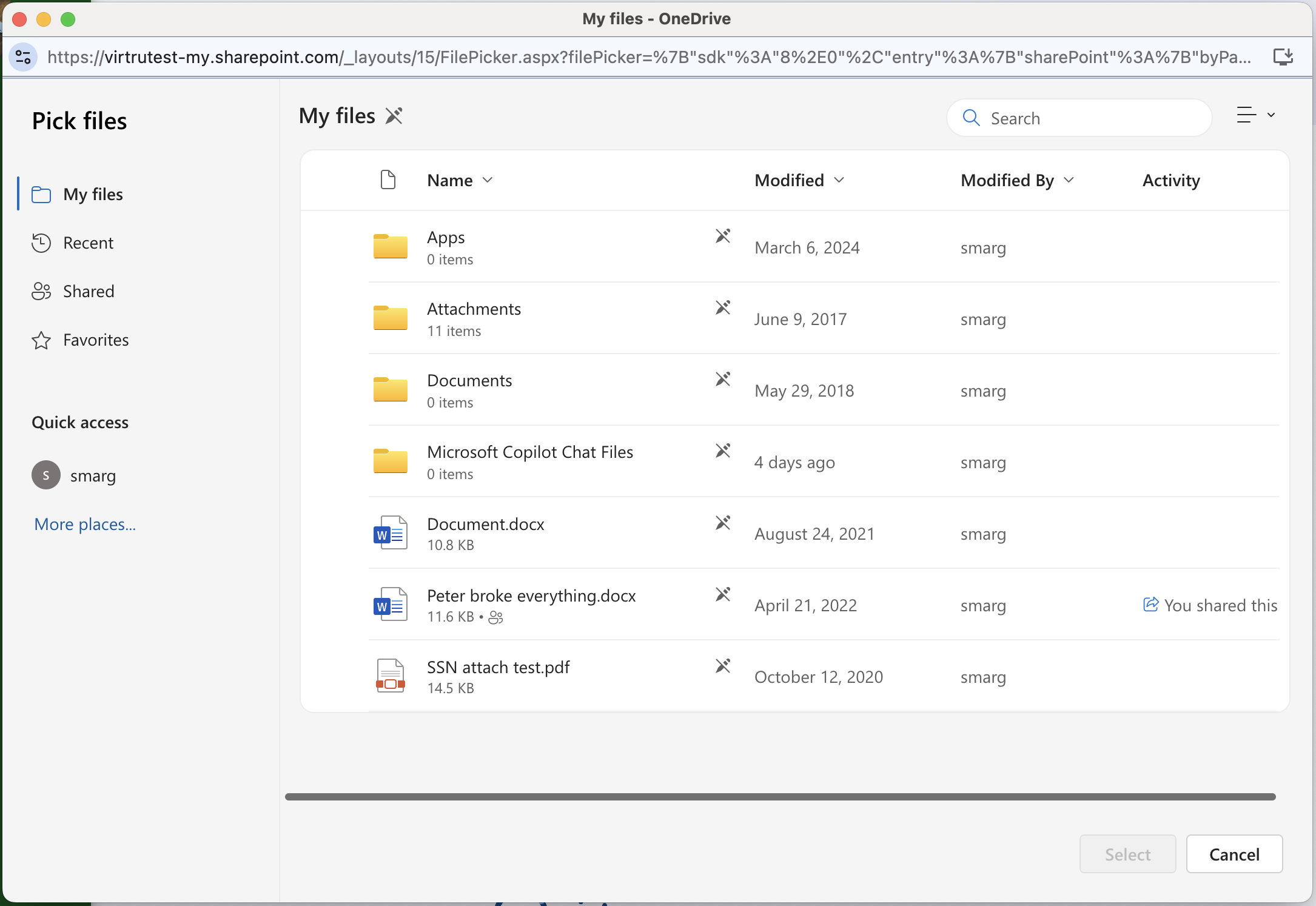Click the Attachments folder icon
This screenshot has width=1316, height=906.
[390, 318]
